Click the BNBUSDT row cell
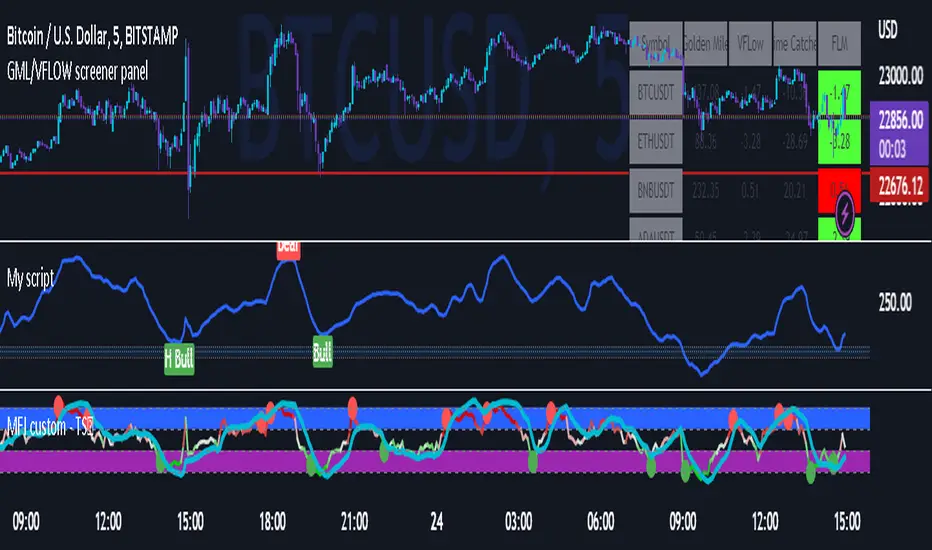The image size is (932, 550). click(656, 190)
